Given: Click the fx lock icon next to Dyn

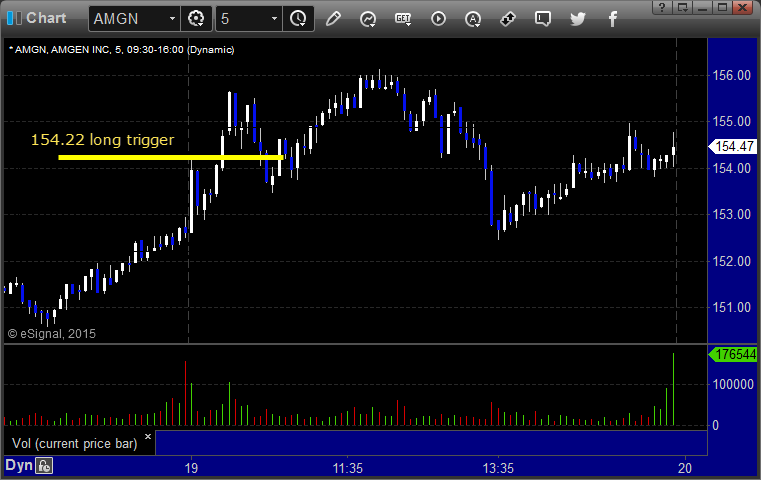Looking at the screenshot, I should click(44, 466).
